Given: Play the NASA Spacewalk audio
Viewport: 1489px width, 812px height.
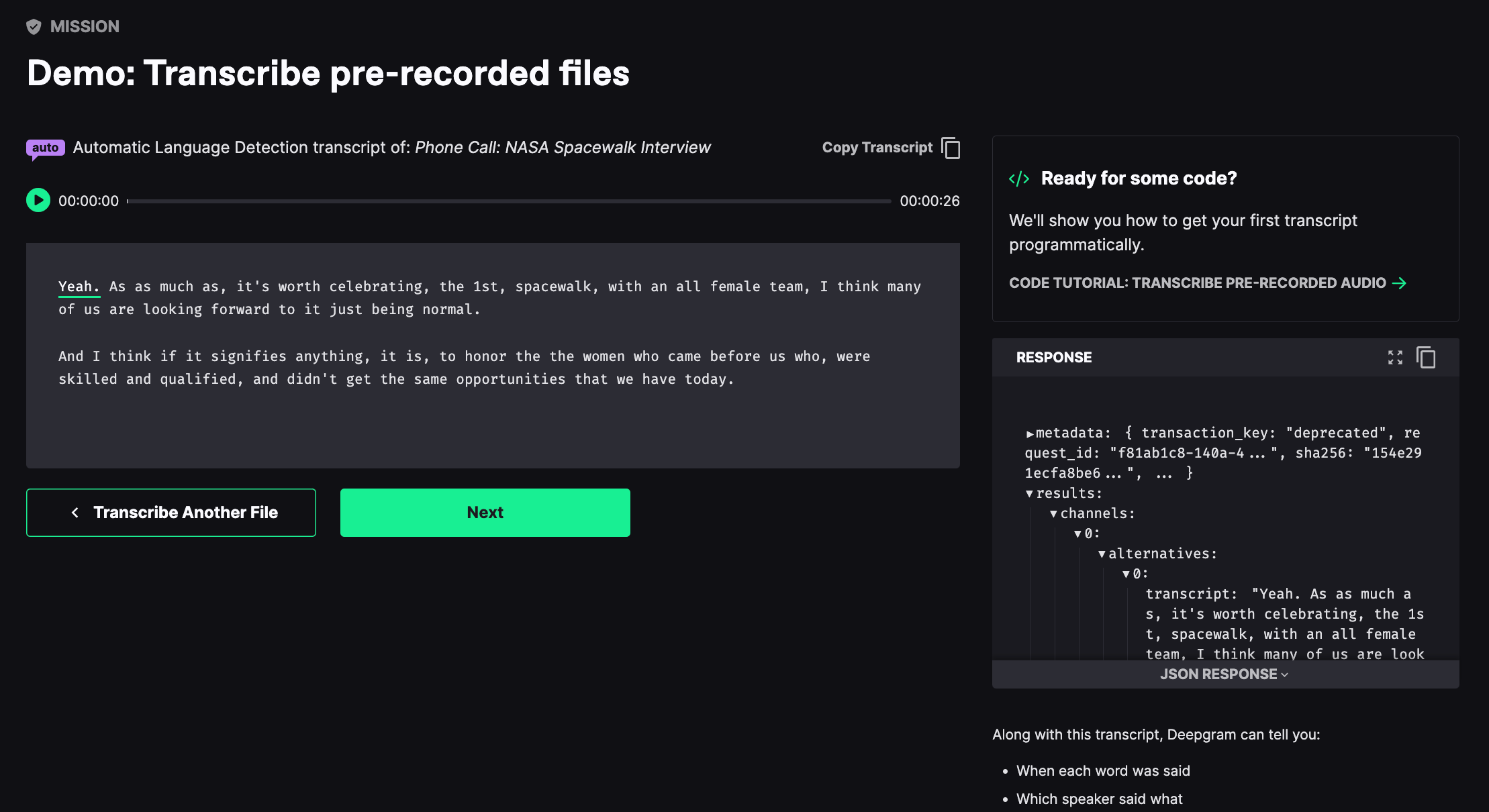Looking at the screenshot, I should [x=38, y=200].
